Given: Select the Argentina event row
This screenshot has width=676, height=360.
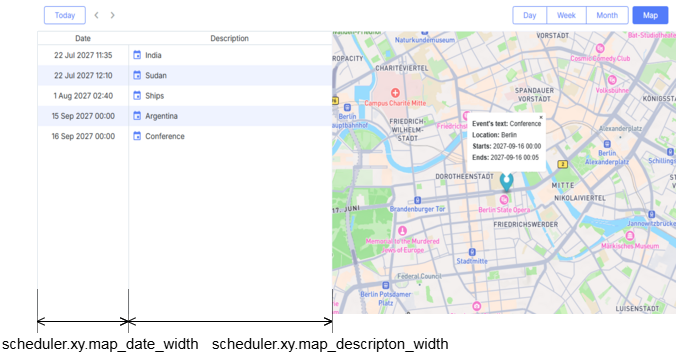Looking at the screenshot, I should pos(185,116).
